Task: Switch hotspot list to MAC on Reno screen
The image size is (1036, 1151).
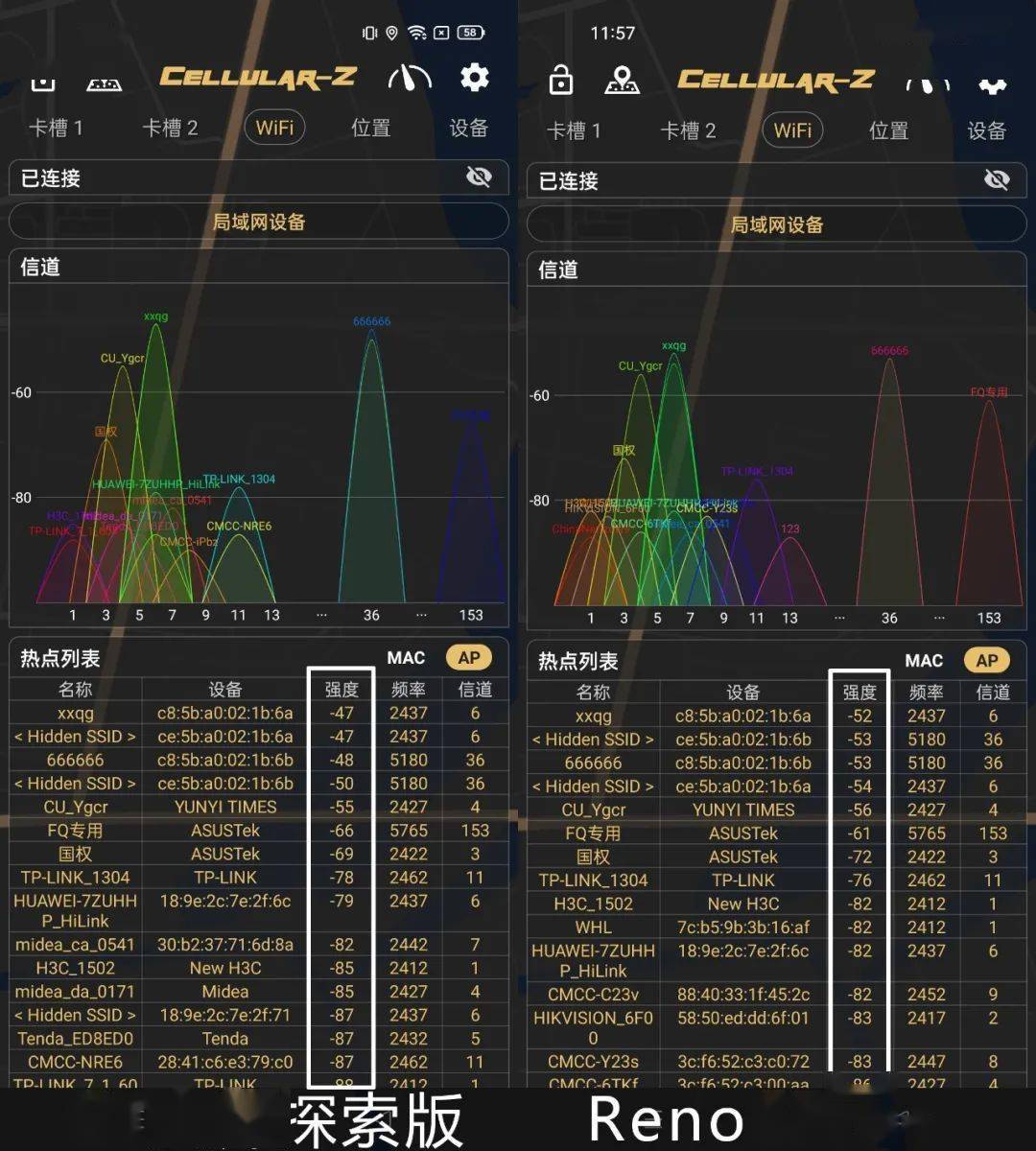Action: tap(924, 661)
